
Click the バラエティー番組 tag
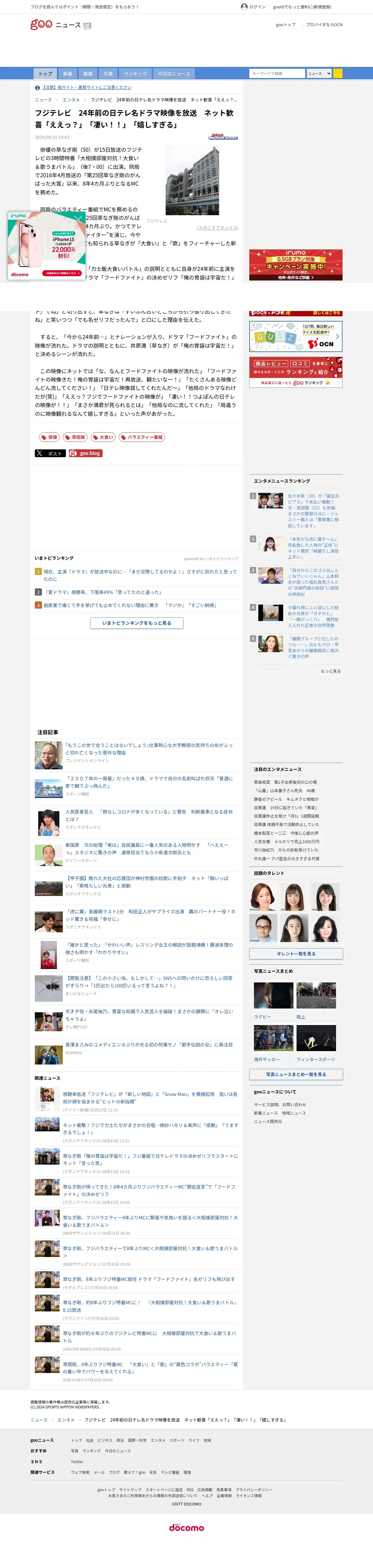(x=142, y=437)
